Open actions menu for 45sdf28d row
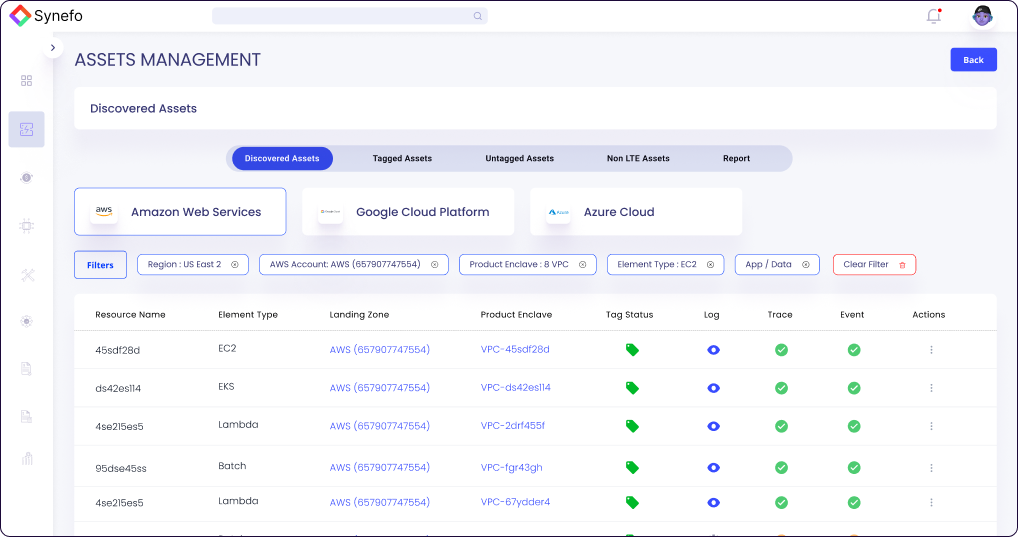The image size is (1018, 537). pyautogui.click(x=931, y=350)
